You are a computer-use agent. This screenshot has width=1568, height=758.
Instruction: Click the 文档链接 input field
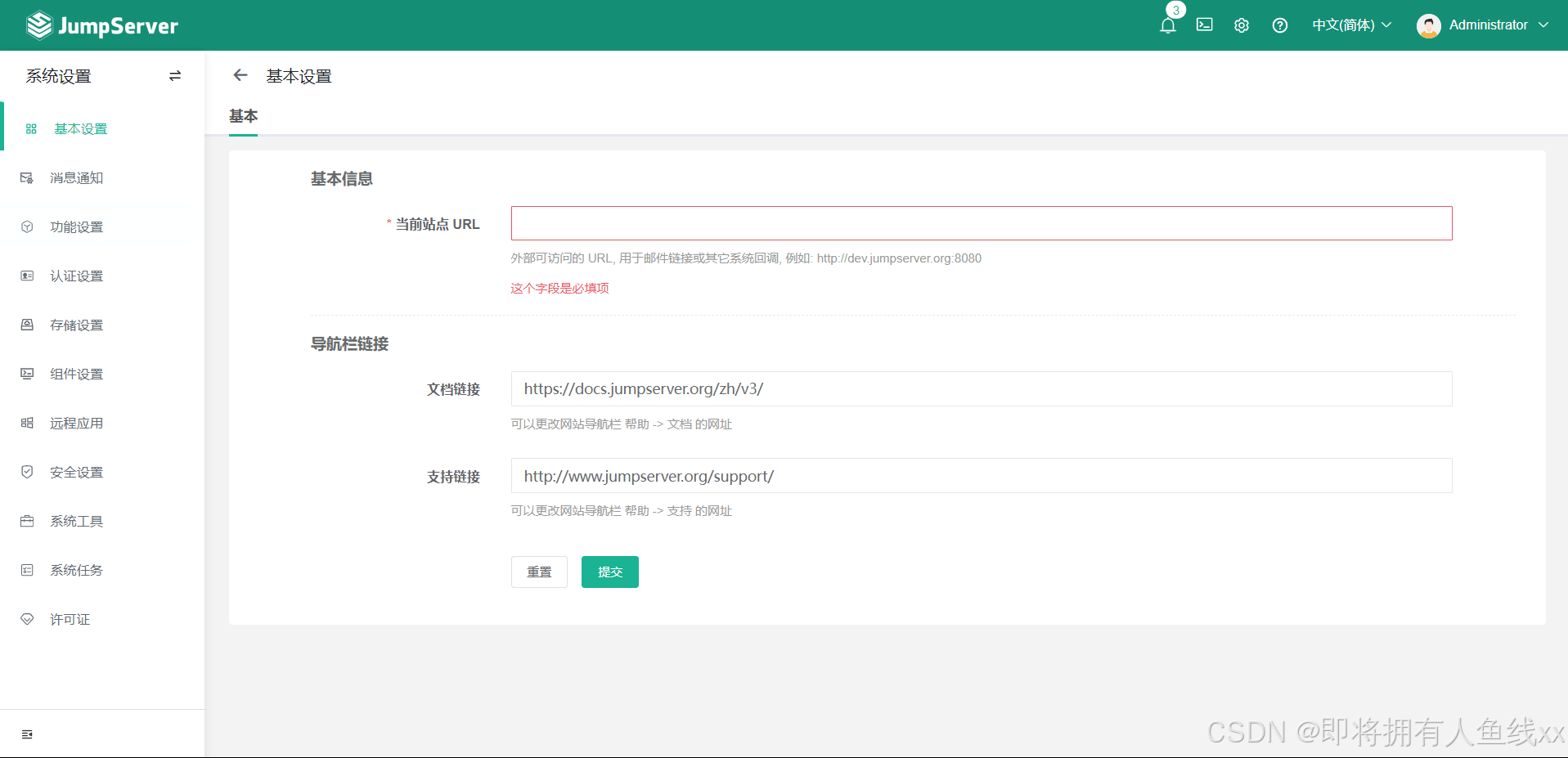tap(982, 388)
